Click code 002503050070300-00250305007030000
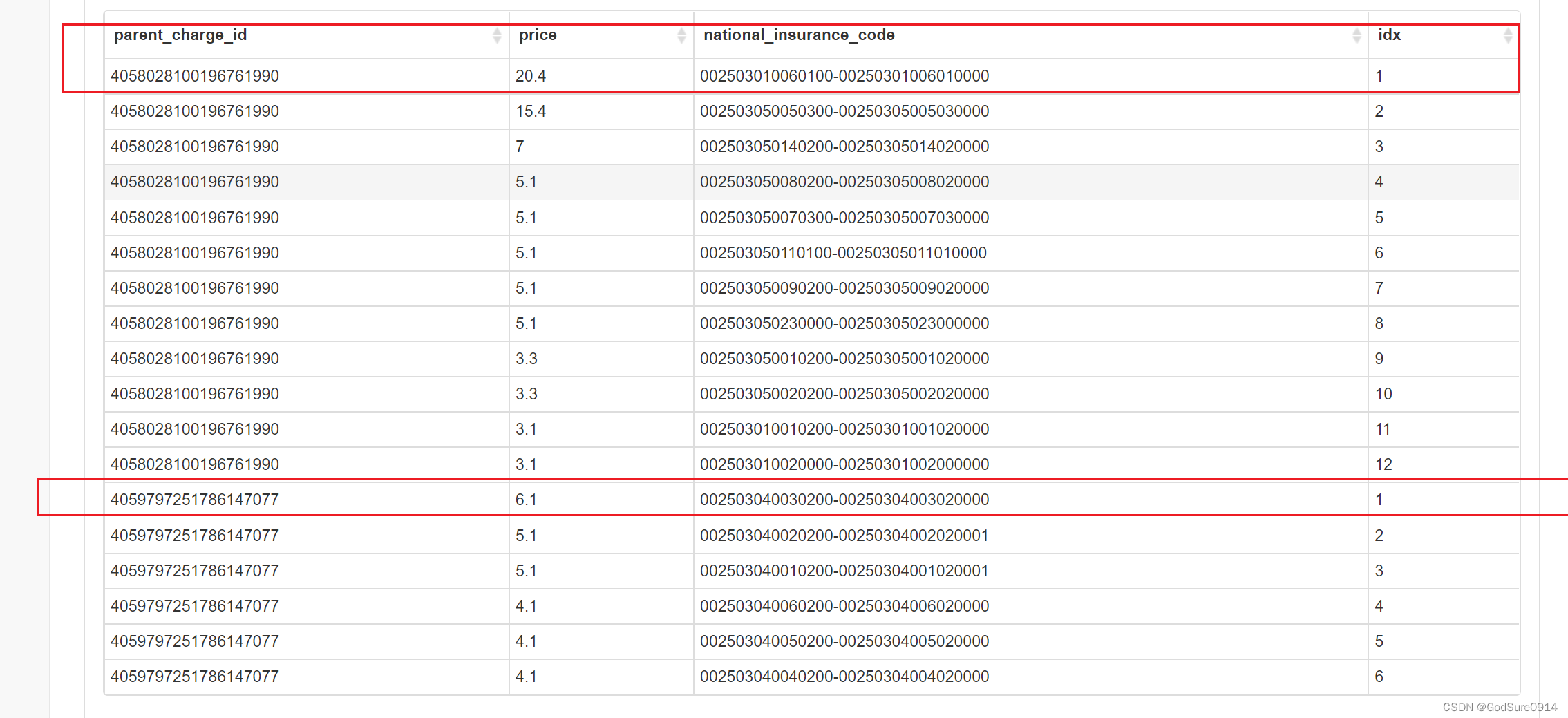 (844, 218)
